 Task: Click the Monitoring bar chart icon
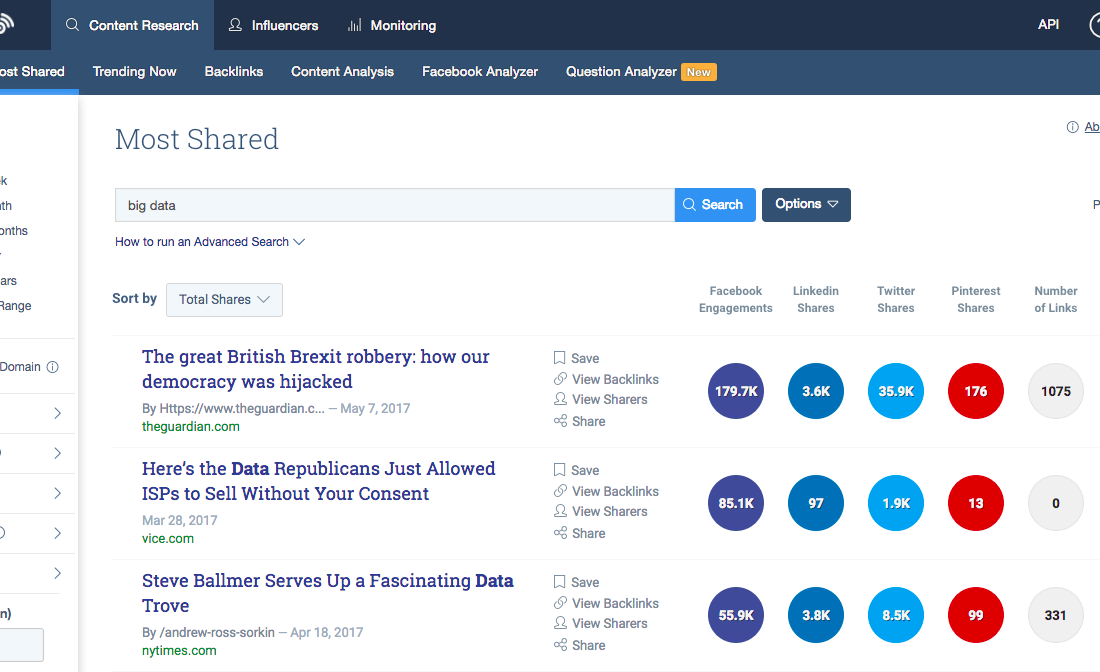[354, 25]
